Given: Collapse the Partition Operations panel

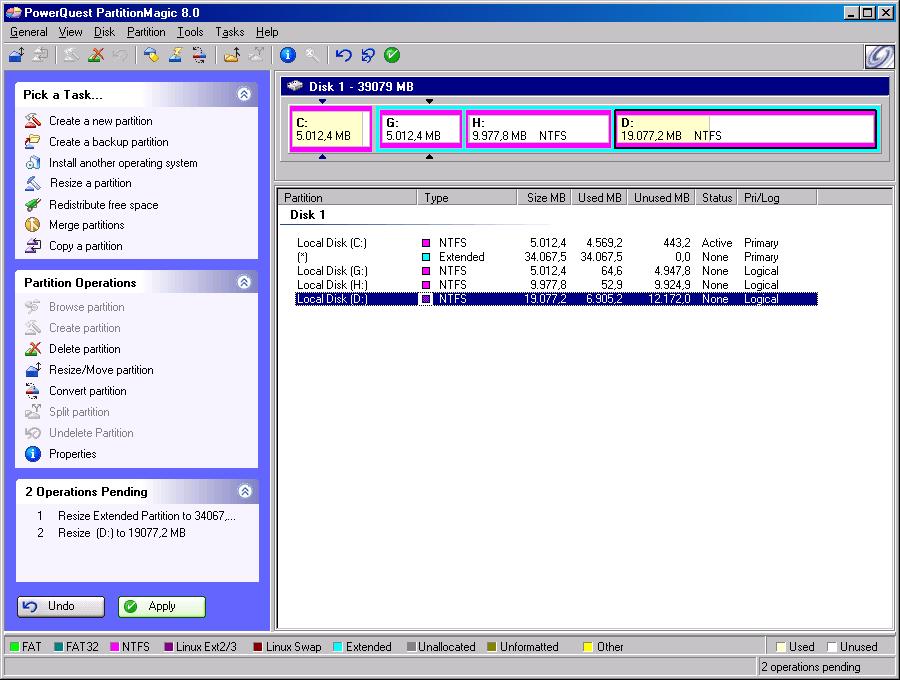Looking at the screenshot, I should pyautogui.click(x=244, y=282).
